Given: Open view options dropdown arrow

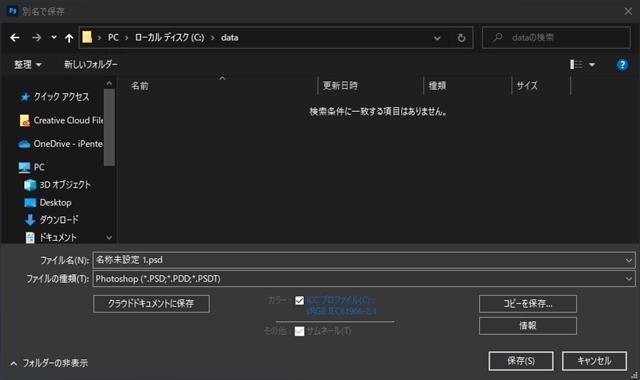Looking at the screenshot, I should [x=592, y=64].
